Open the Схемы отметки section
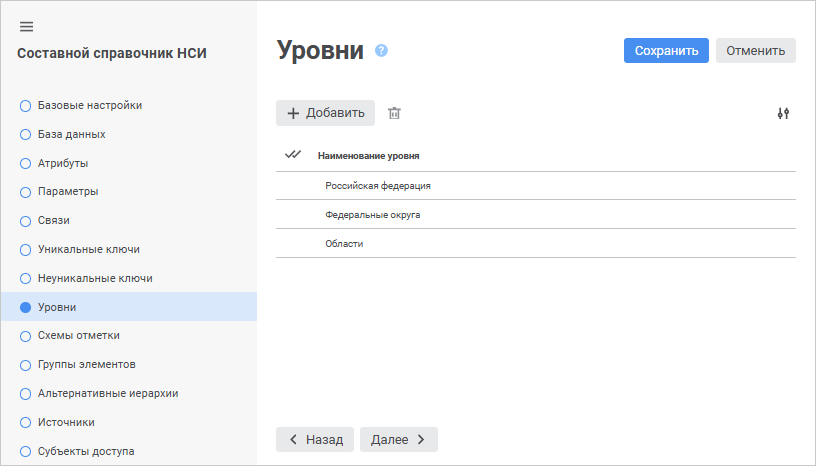The height and width of the screenshot is (466, 816). (x=78, y=335)
